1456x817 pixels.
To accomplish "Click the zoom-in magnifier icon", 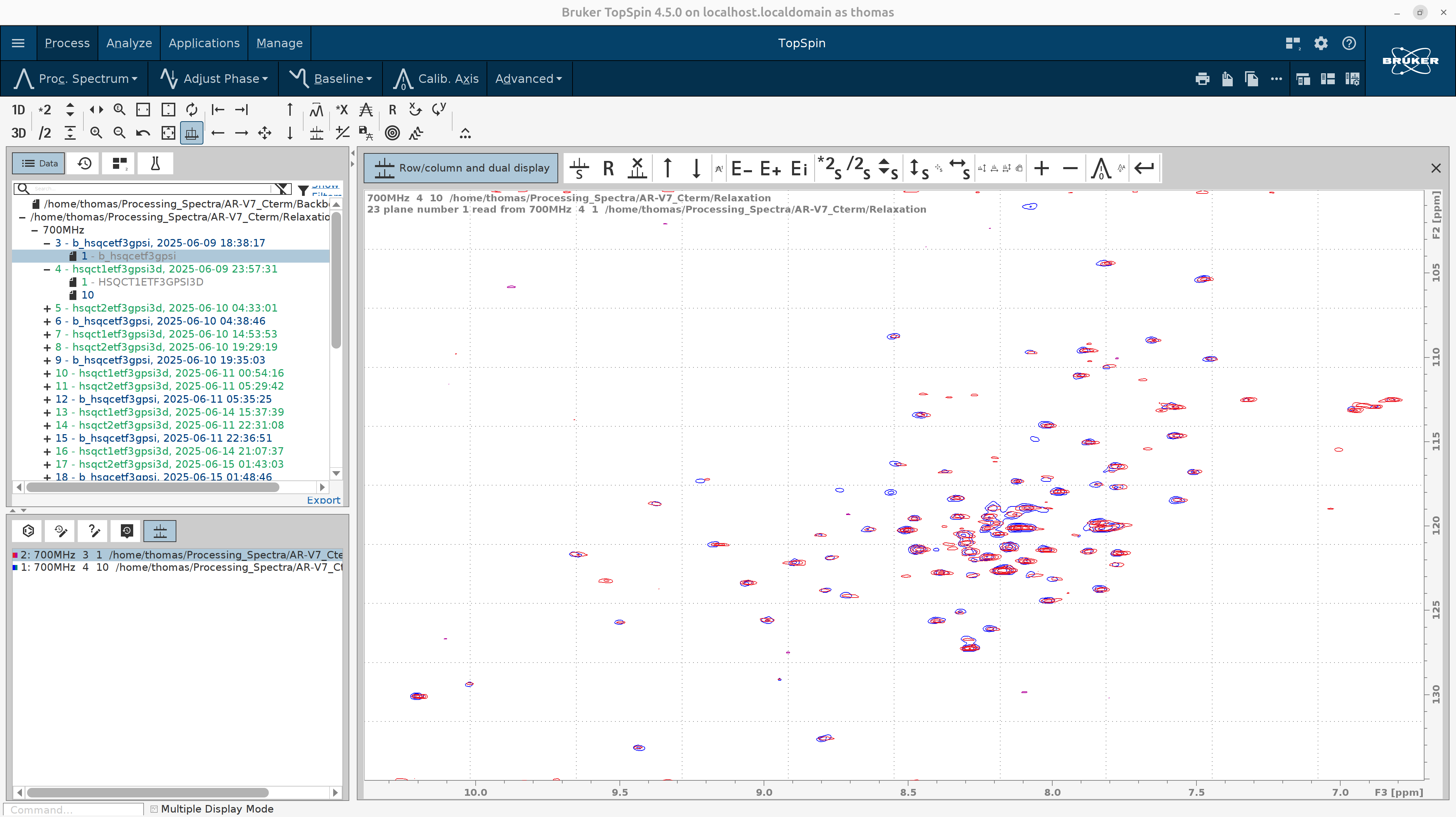I will pyautogui.click(x=96, y=133).
